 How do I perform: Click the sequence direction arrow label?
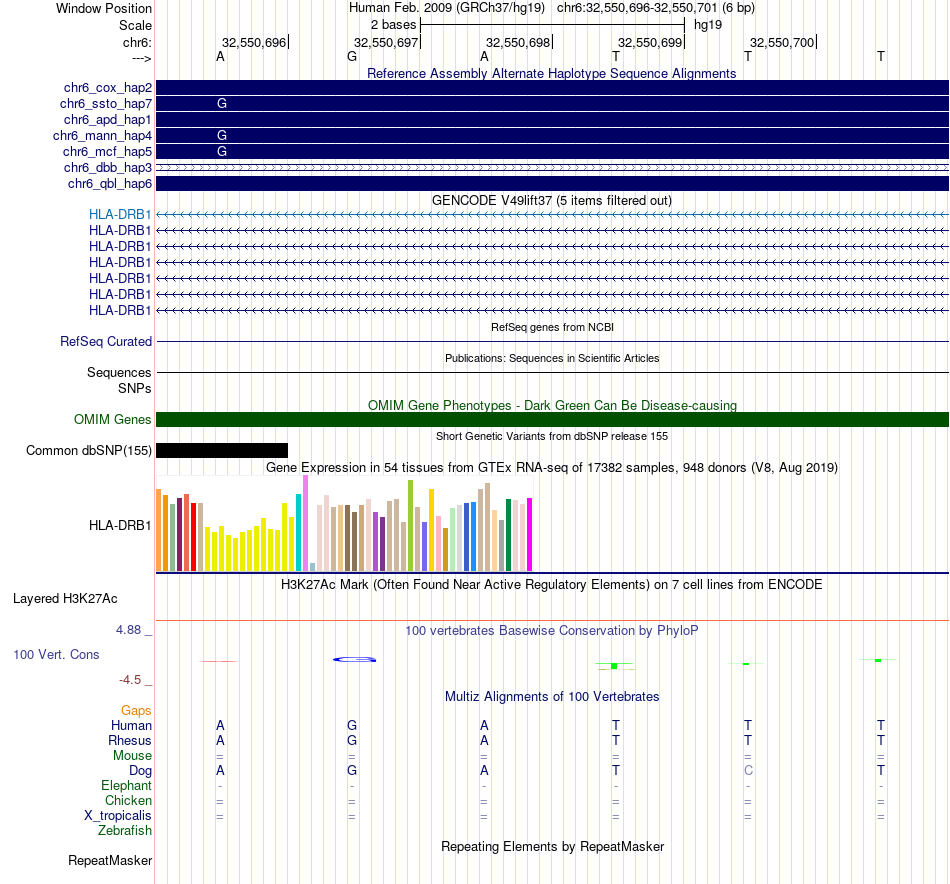click(141, 58)
